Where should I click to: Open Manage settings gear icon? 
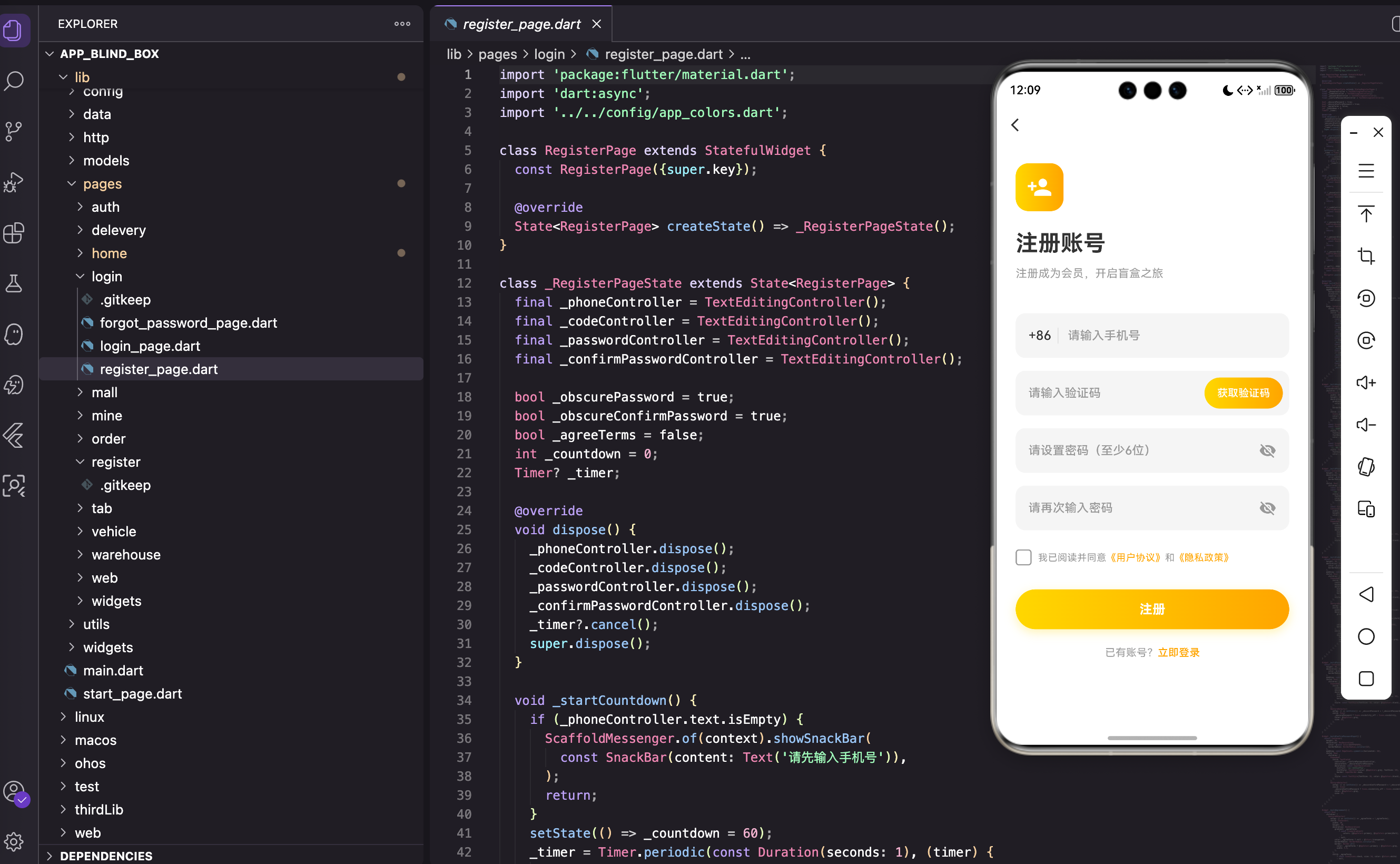(14, 841)
